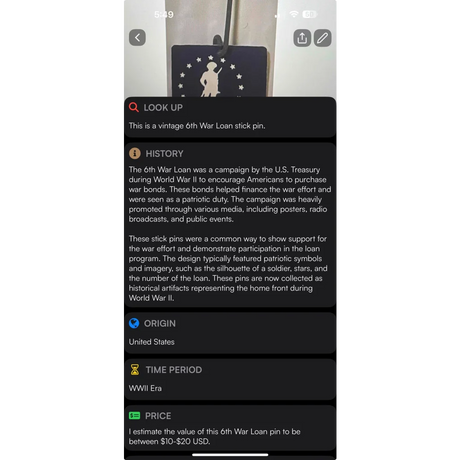
Task: Tap the PRICE section heading
Action: (x=158, y=416)
